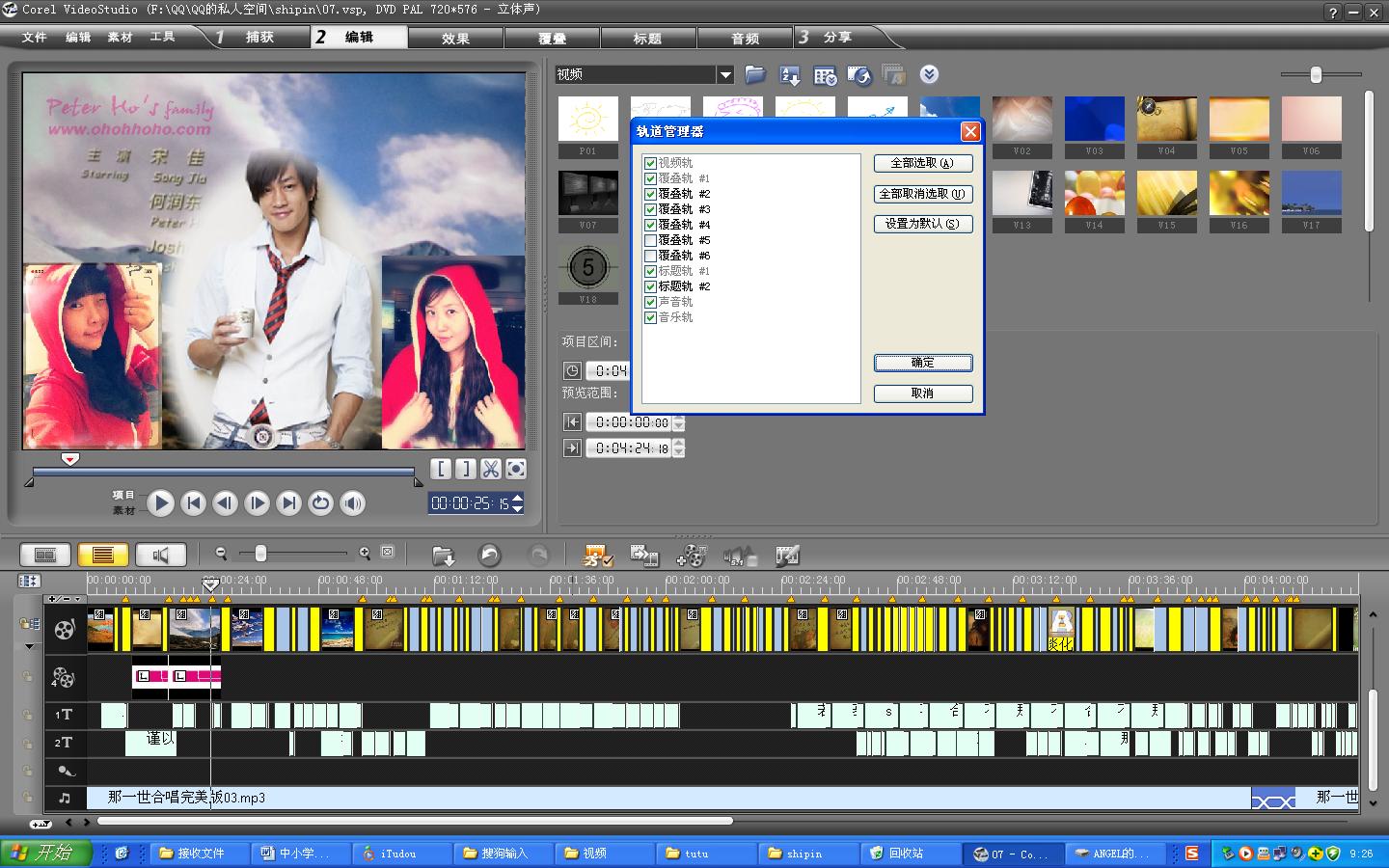
Task: Click the timeline zoom slider handle
Action: (260, 553)
